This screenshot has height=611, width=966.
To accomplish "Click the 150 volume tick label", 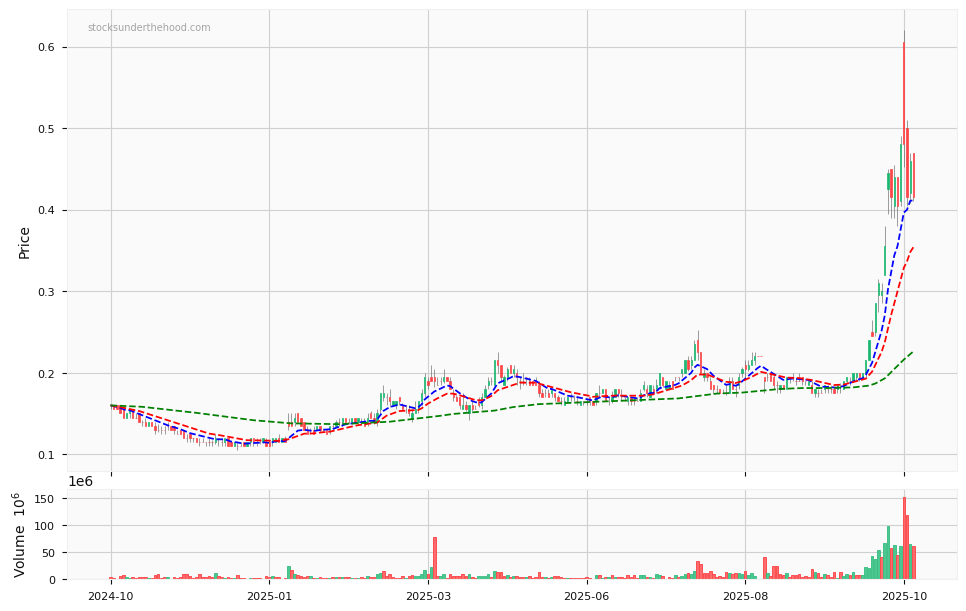I will 44,499.
